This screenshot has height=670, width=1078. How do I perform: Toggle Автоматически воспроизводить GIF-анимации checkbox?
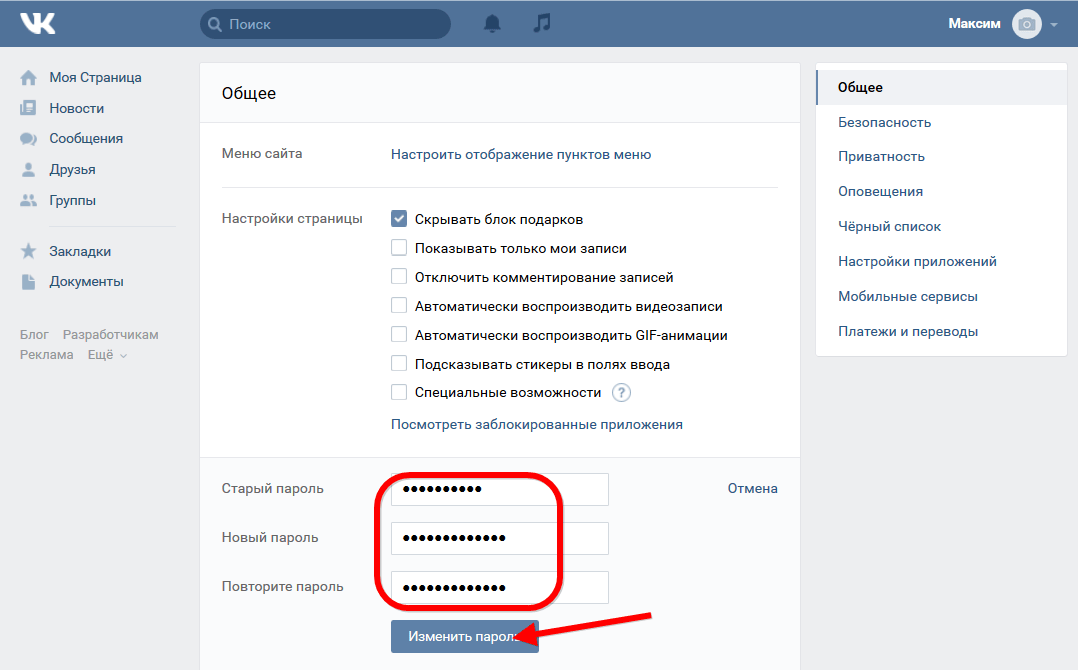click(399, 334)
